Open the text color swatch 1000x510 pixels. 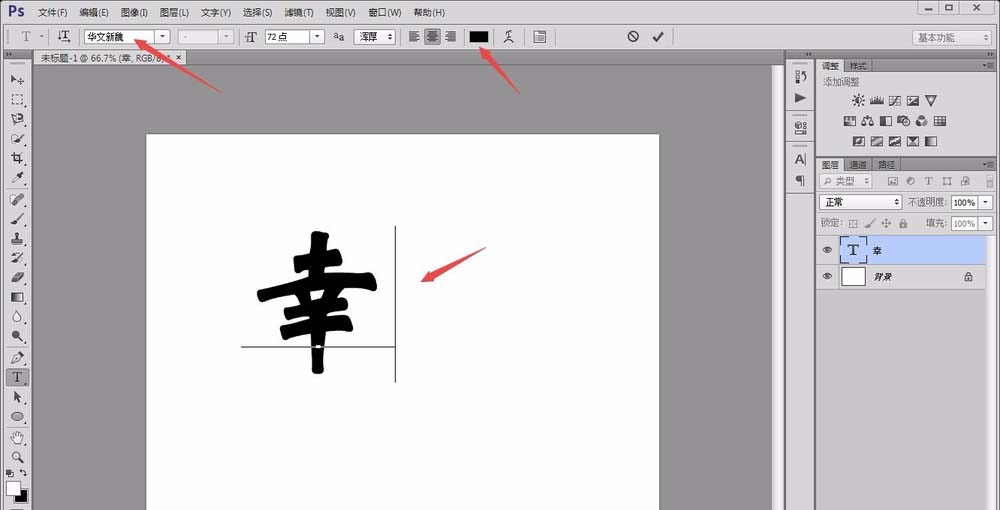pyautogui.click(x=479, y=37)
